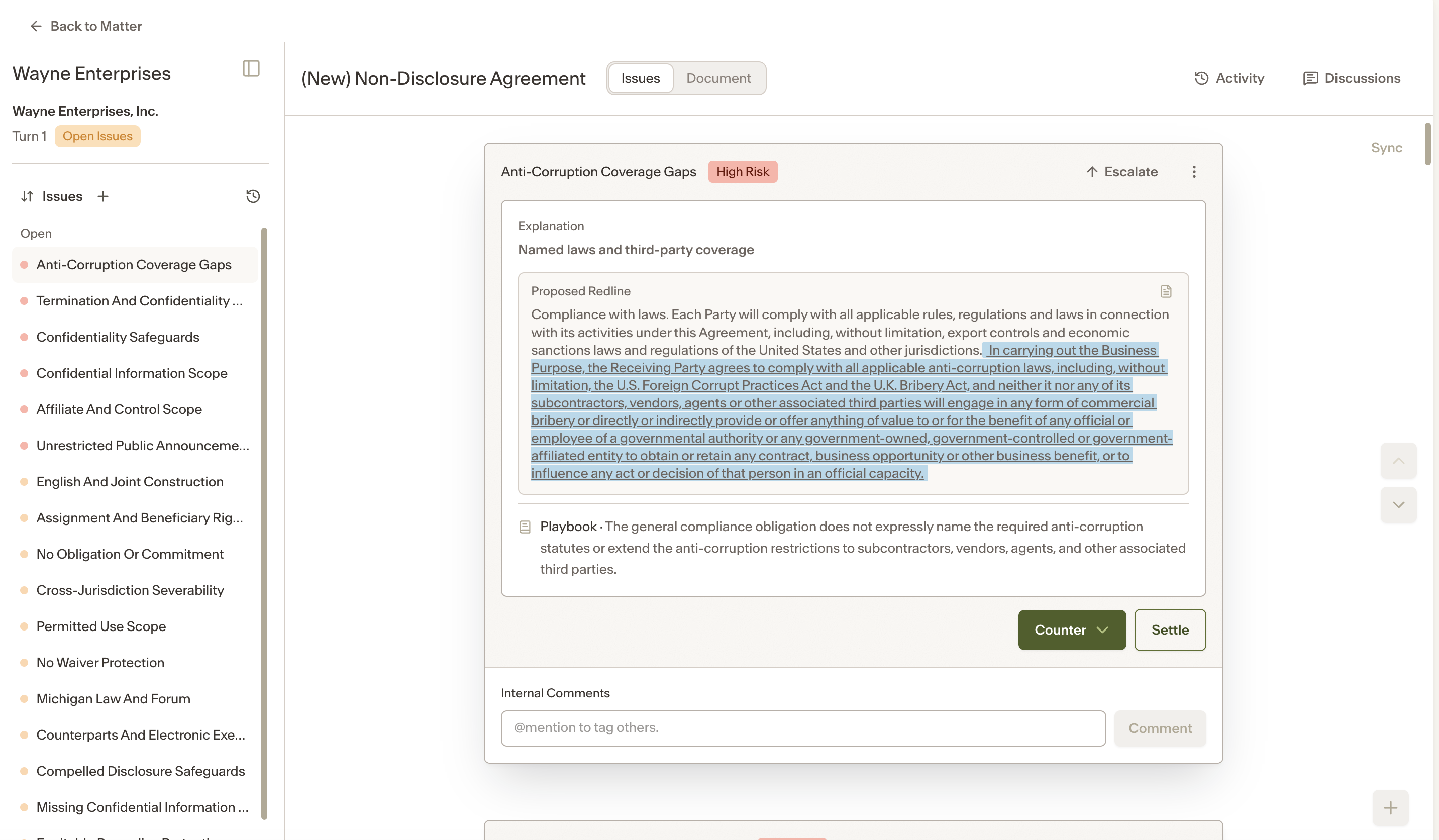
Task: Click the main page scrollbar
Action: pyautogui.click(x=1427, y=144)
